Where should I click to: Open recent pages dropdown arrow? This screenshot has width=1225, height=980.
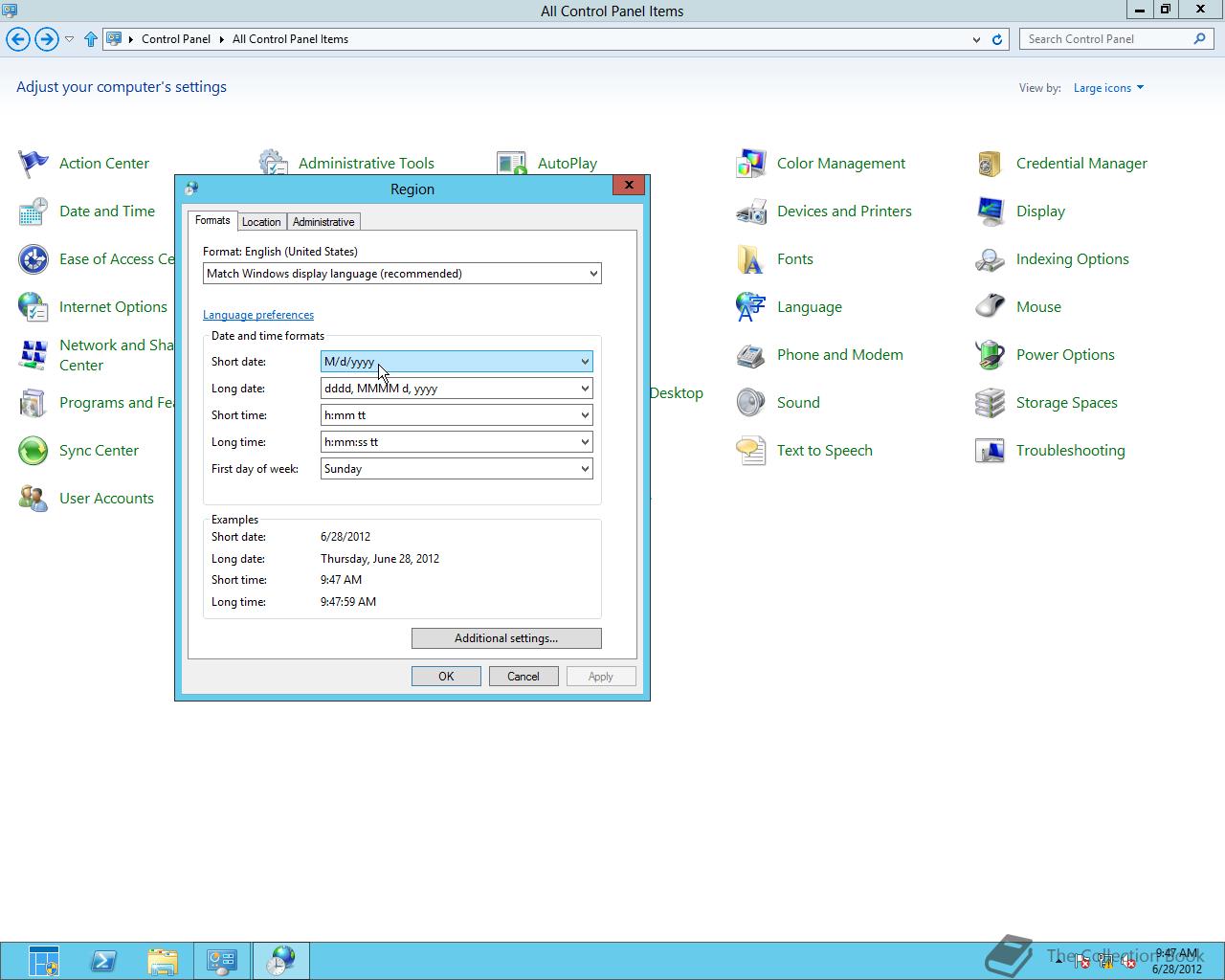click(69, 39)
